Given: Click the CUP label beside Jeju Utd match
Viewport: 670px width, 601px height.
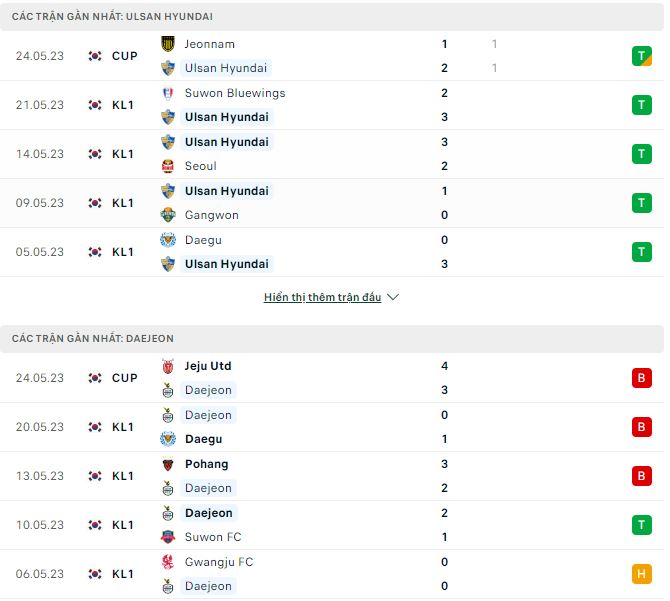Looking at the screenshot, I should [125, 378].
